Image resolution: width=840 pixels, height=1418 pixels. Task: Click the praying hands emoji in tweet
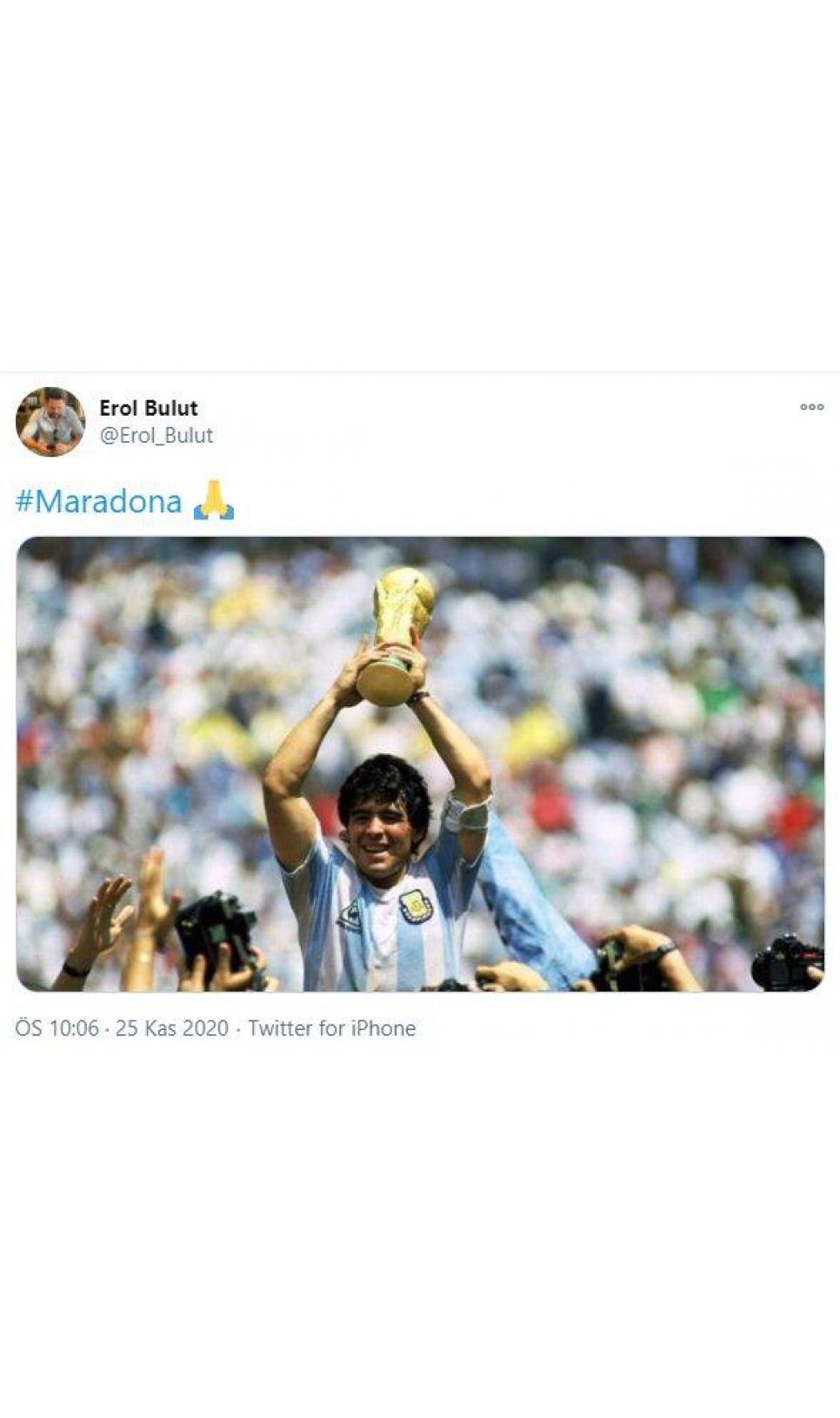click(x=213, y=500)
